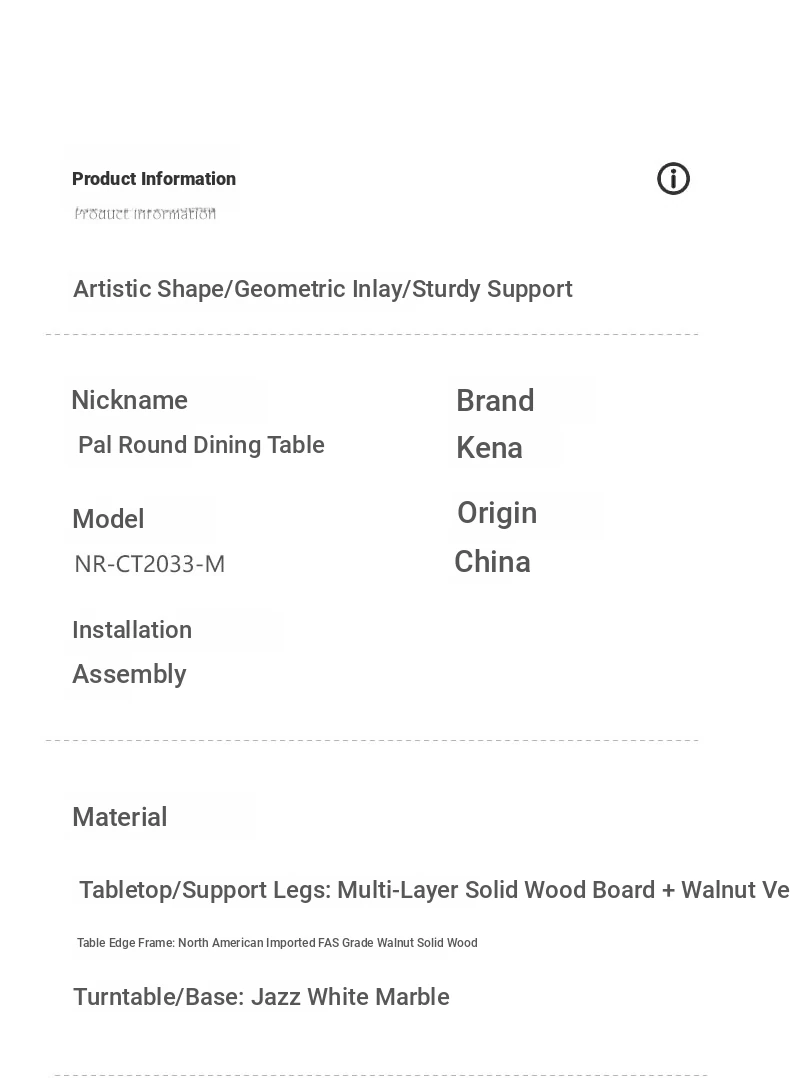Select Turntable/Base: Jazz White Marble text

tap(261, 997)
